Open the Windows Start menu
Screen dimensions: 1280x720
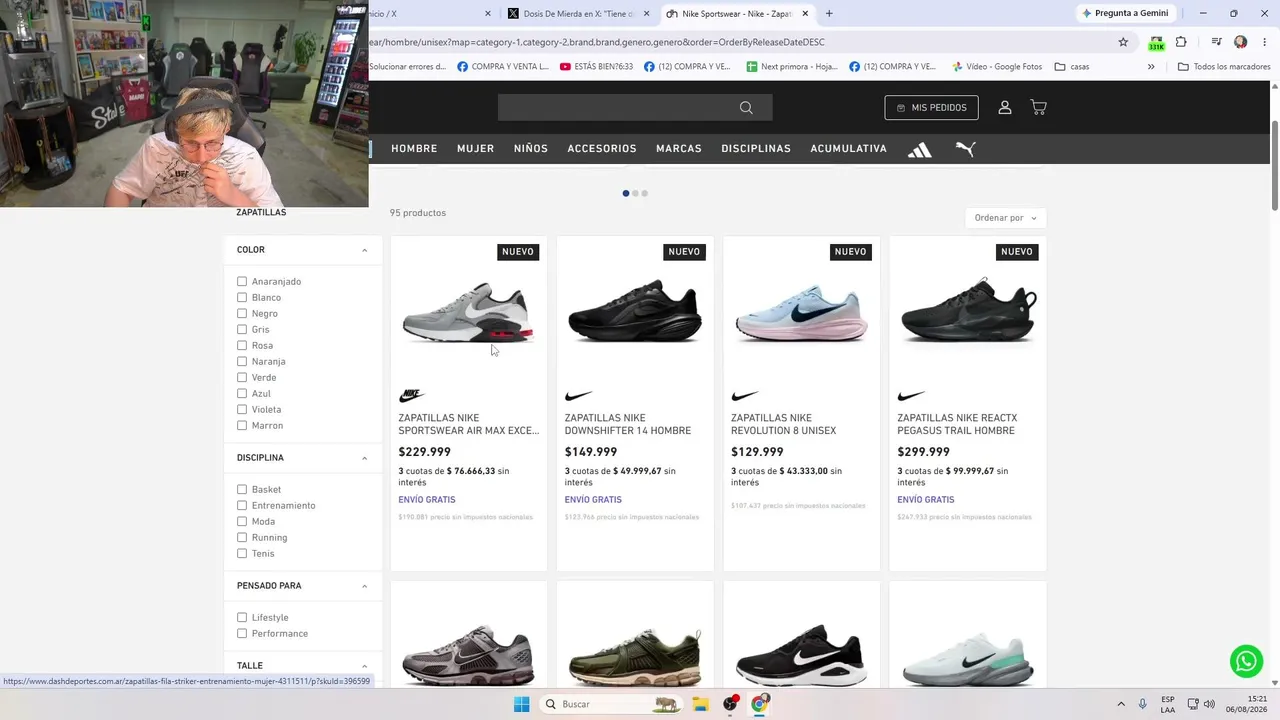pos(521,704)
